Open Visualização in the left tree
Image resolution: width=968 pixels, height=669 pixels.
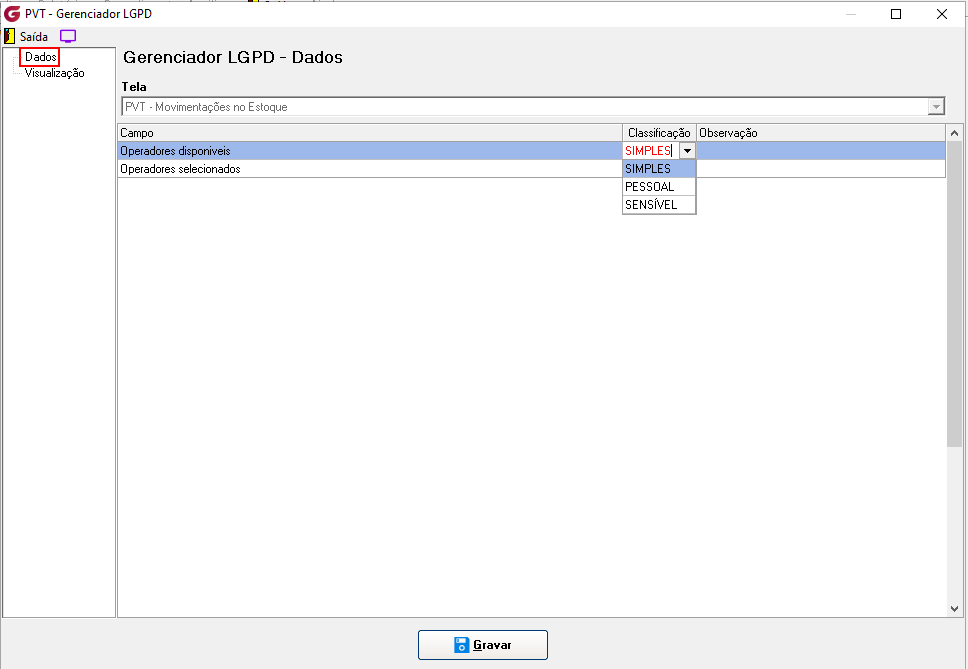[x=54, y=73]
